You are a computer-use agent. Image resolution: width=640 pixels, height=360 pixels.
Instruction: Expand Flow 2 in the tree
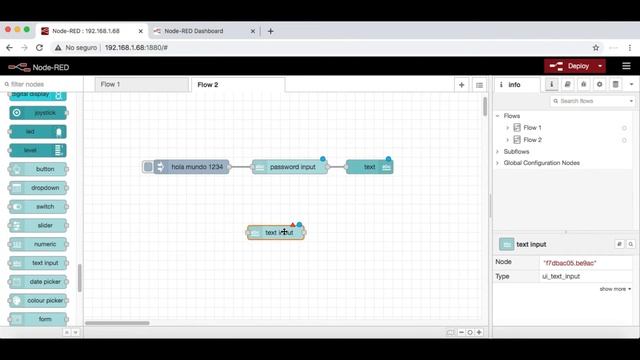point(507,140)
